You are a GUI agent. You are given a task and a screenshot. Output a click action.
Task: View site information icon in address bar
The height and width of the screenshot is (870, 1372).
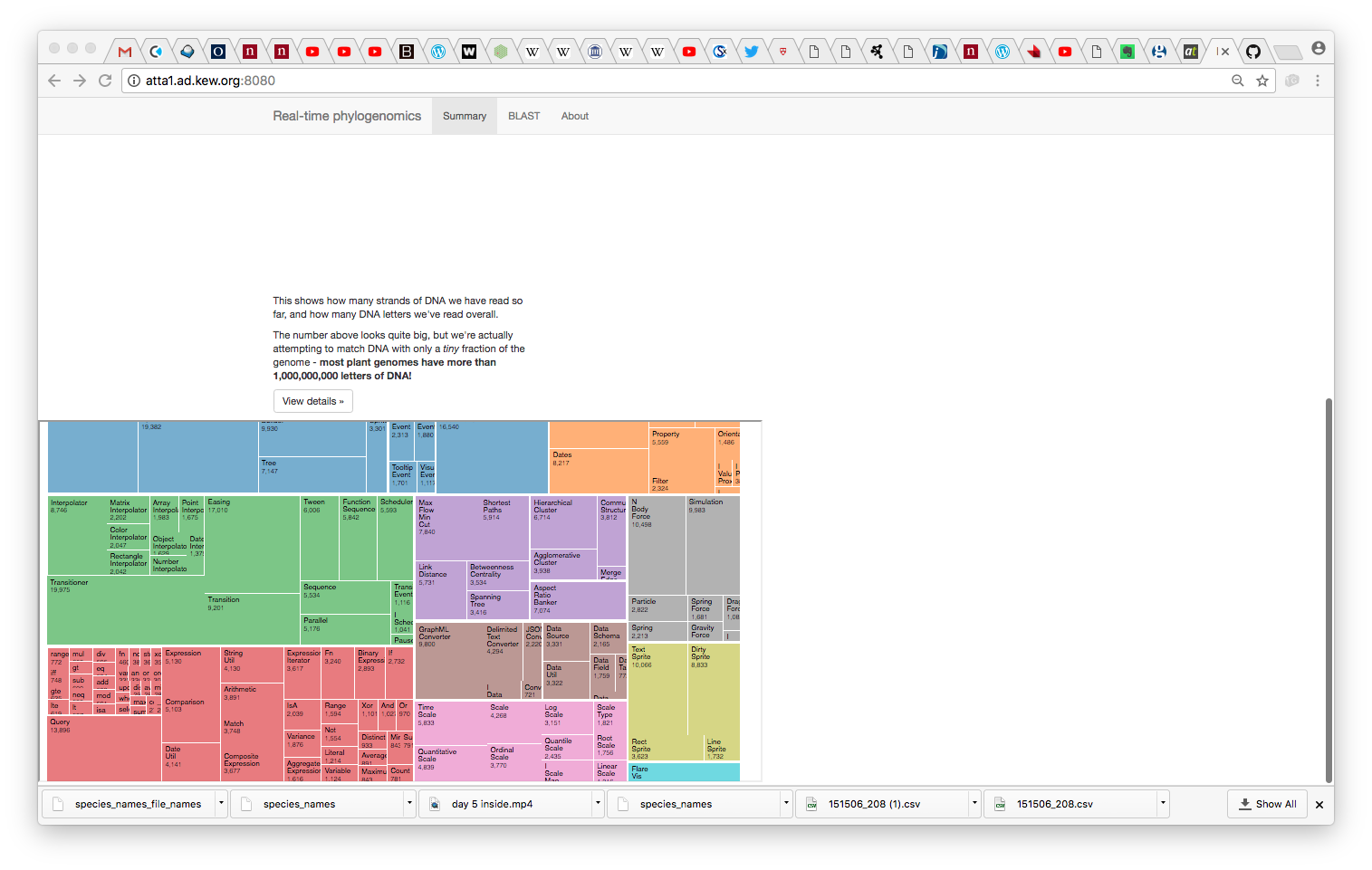coord(134,81)
